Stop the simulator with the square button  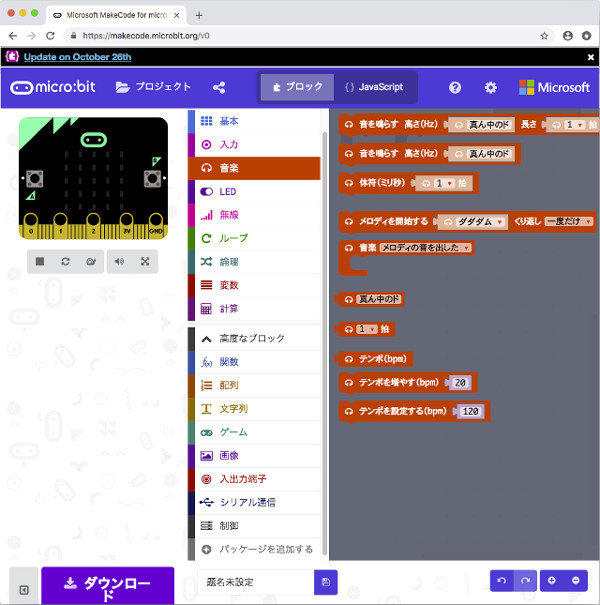[40, 261]
